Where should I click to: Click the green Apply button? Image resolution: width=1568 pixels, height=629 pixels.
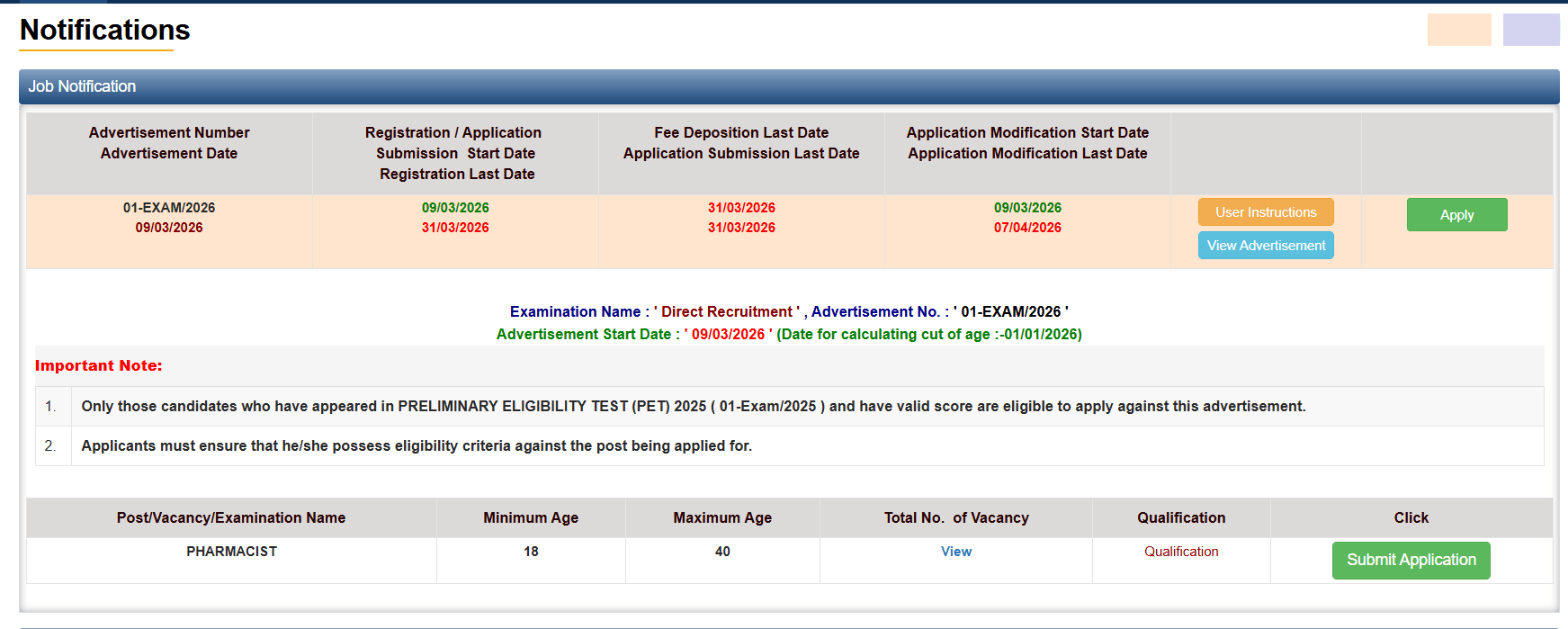coord(1456,215)
